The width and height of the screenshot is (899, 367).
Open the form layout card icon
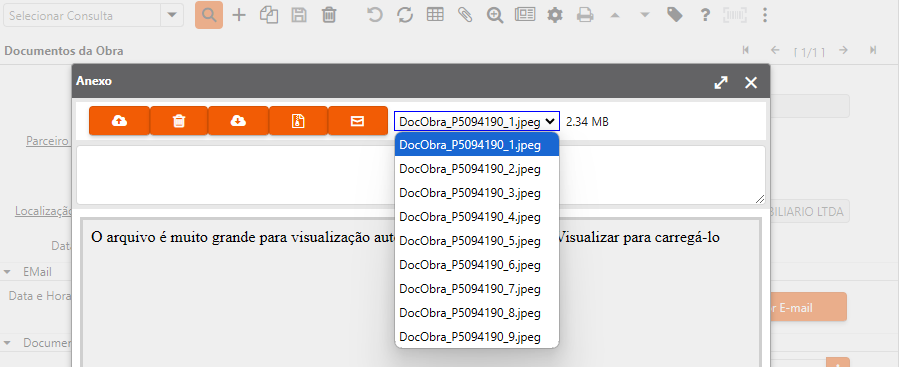coord(525,15)
